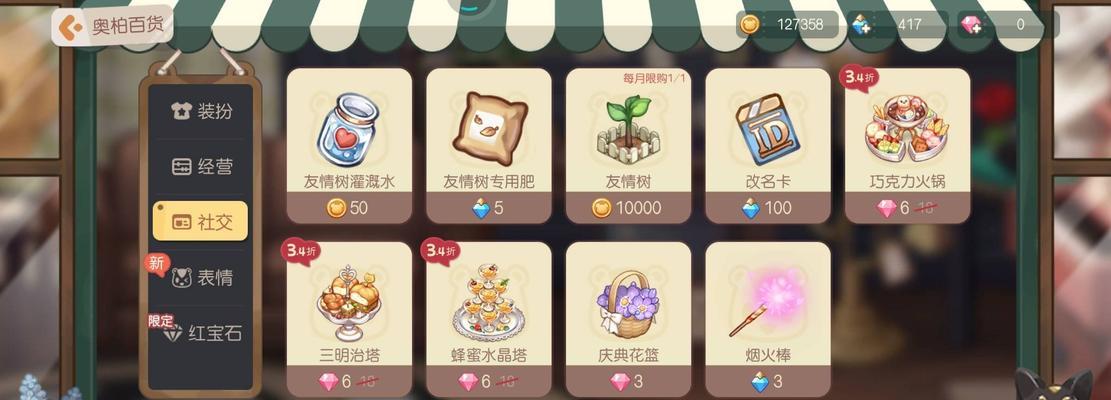Pick the 改名卡 ID card item
Image resolution: width=1111 pixels, height=400 pixels.
tap(767, 146)
